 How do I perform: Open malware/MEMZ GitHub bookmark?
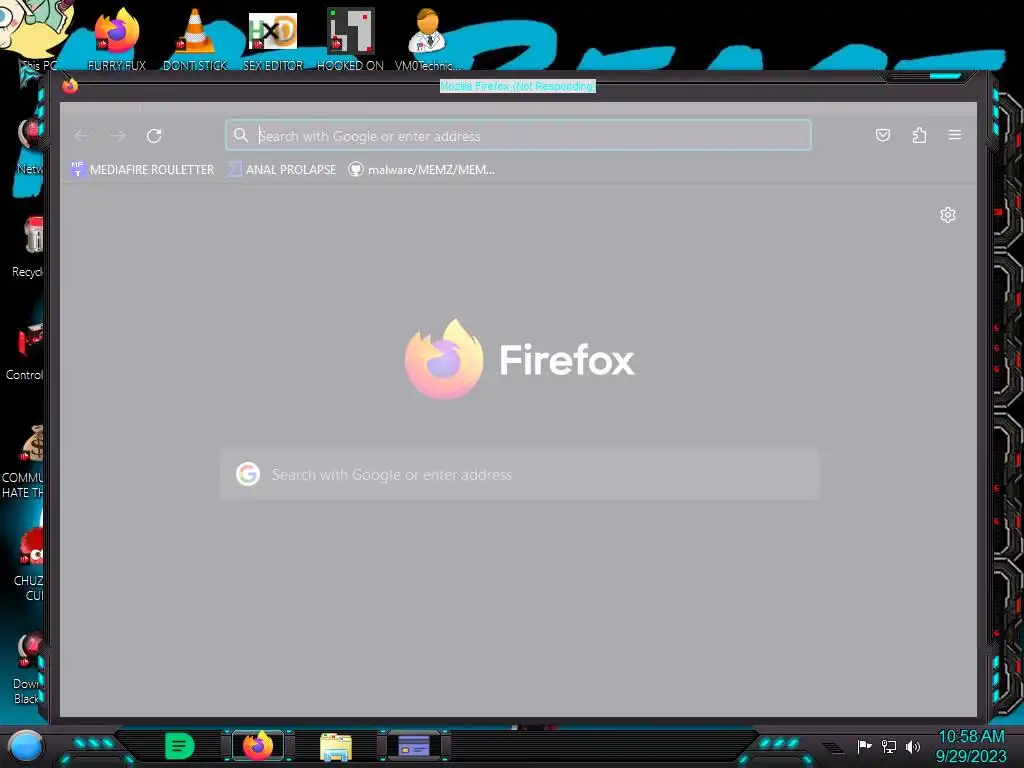pyautogui.click(x=421, y=170)
